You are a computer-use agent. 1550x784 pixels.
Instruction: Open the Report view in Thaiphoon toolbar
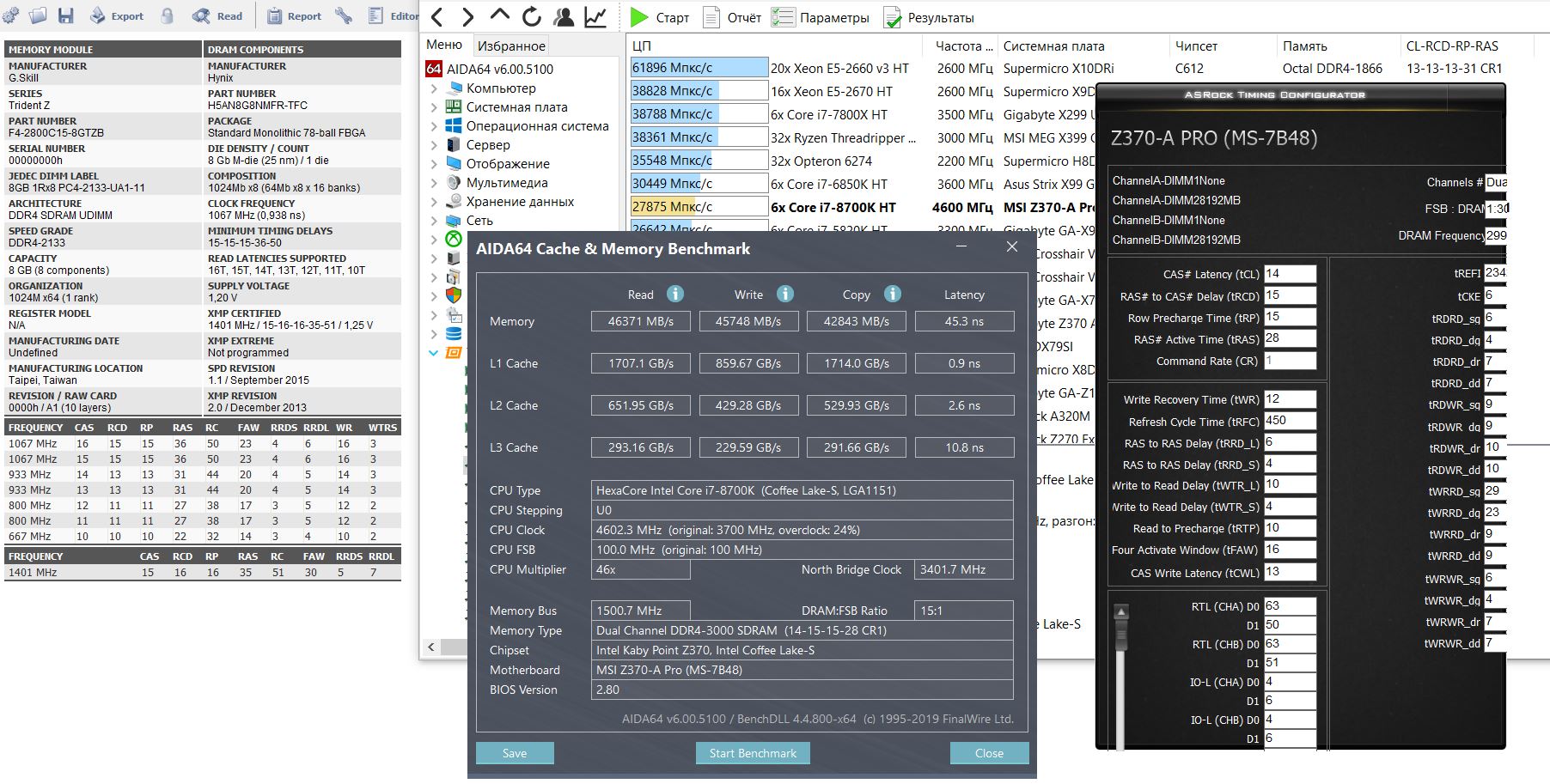[294, 15]
